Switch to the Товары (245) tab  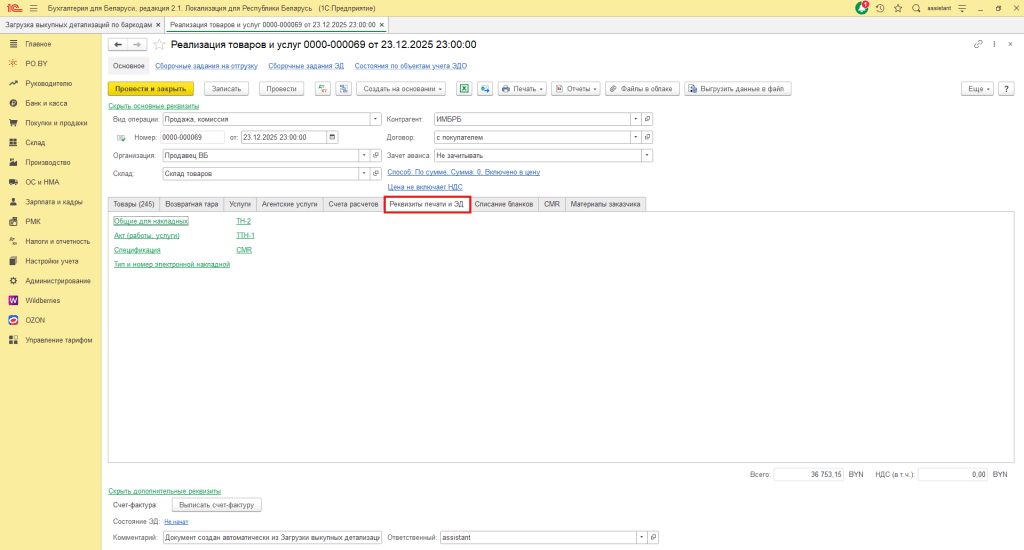pyautogui.click(x=131, y=204)
